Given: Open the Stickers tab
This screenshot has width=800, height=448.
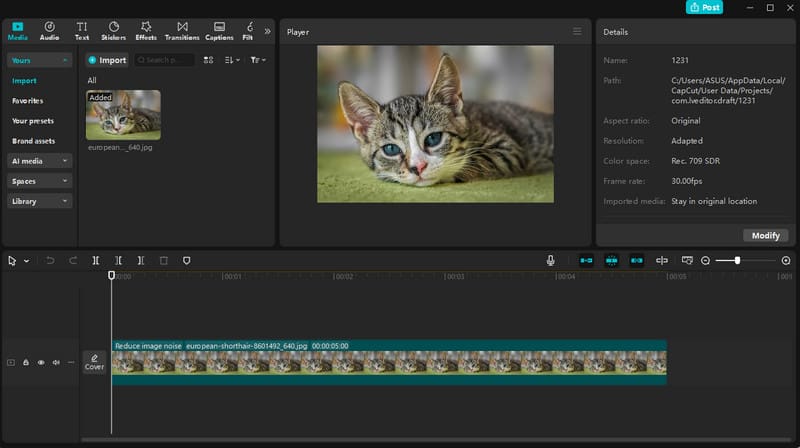Looking at the screenshot, I should (113, 31).
